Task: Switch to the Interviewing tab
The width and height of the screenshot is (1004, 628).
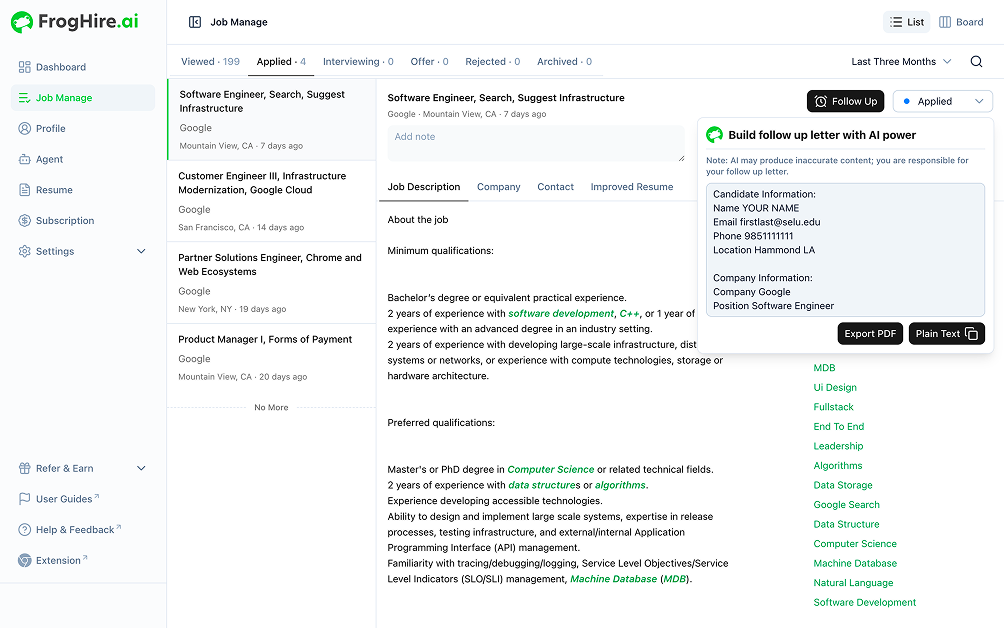Action: click(358, 62)
